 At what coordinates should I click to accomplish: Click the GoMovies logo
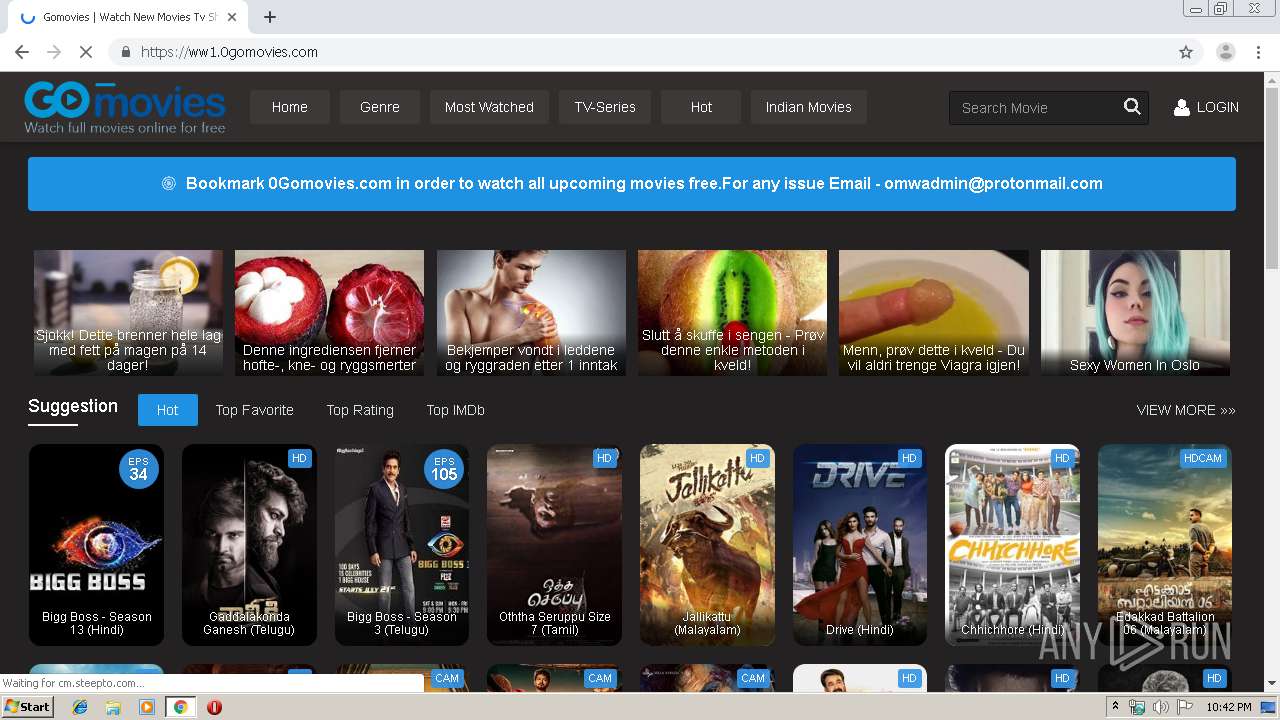125,107
